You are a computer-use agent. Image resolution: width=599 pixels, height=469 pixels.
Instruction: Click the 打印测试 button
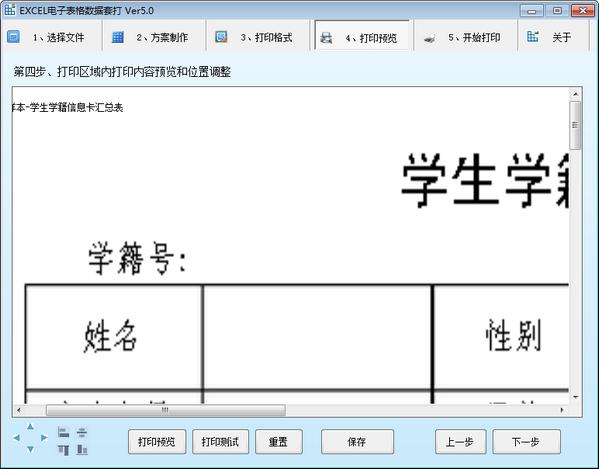tap(220, 442)
